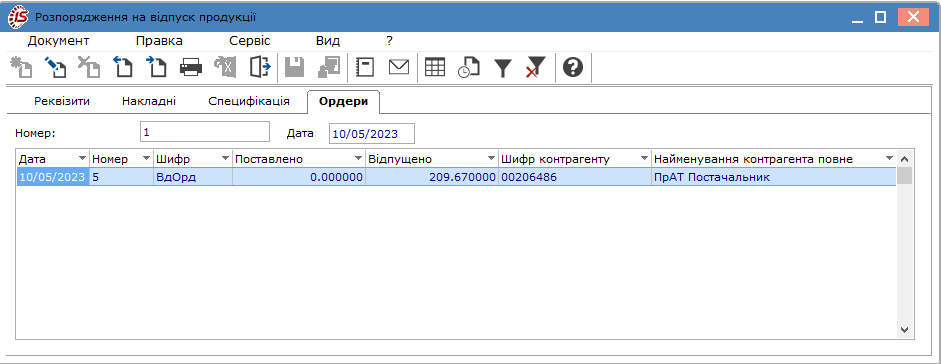This screenshot has height=364, width=941.
Task: Click the export to Excel icon
Action: coord(226,67)
